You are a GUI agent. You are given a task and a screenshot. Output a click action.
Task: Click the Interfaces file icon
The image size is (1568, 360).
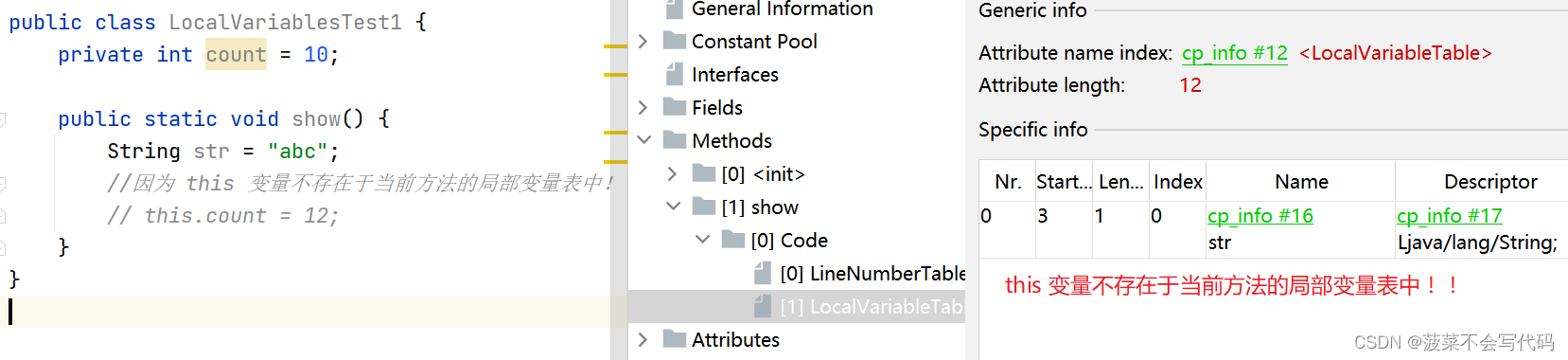[x=674, y=74]
